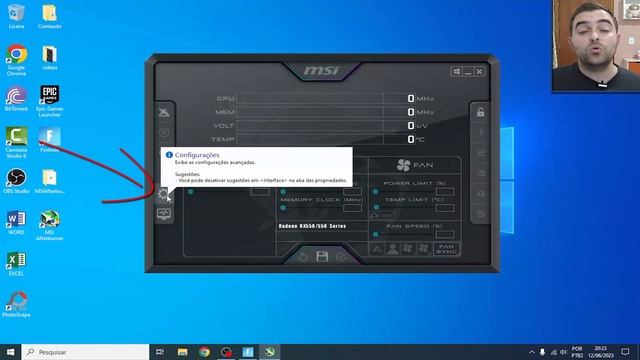Image resolution: width=640 pixels, height=360 pixels.
Task: Click Afterburner detach windows icon
Action: [x=457, y=72]
